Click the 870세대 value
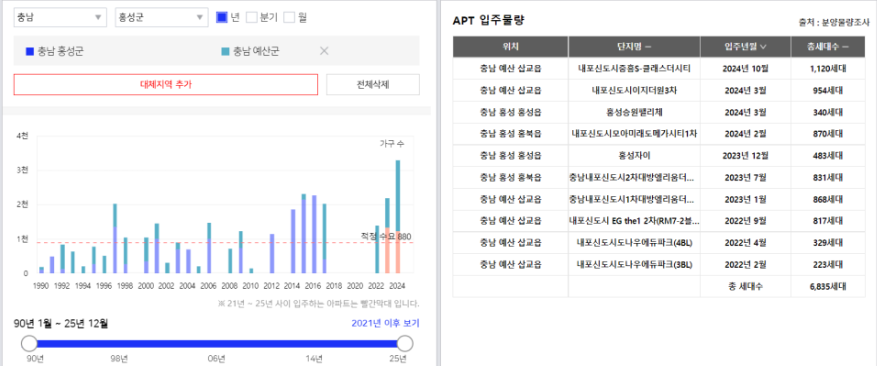The width and height of the screenshot is (877, 381). (x=828, y=134)
